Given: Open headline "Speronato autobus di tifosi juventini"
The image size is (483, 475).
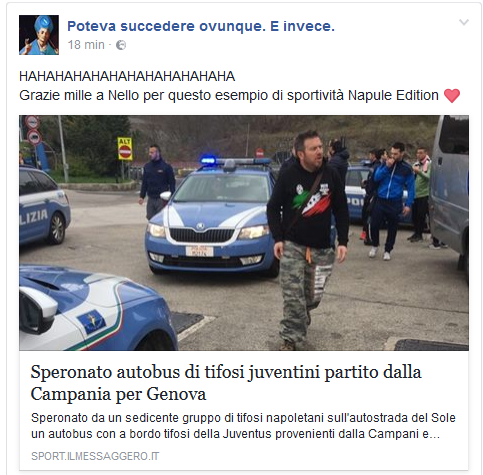Looking at the screenshot, I should pyautogui.click(x=226, y=383).
